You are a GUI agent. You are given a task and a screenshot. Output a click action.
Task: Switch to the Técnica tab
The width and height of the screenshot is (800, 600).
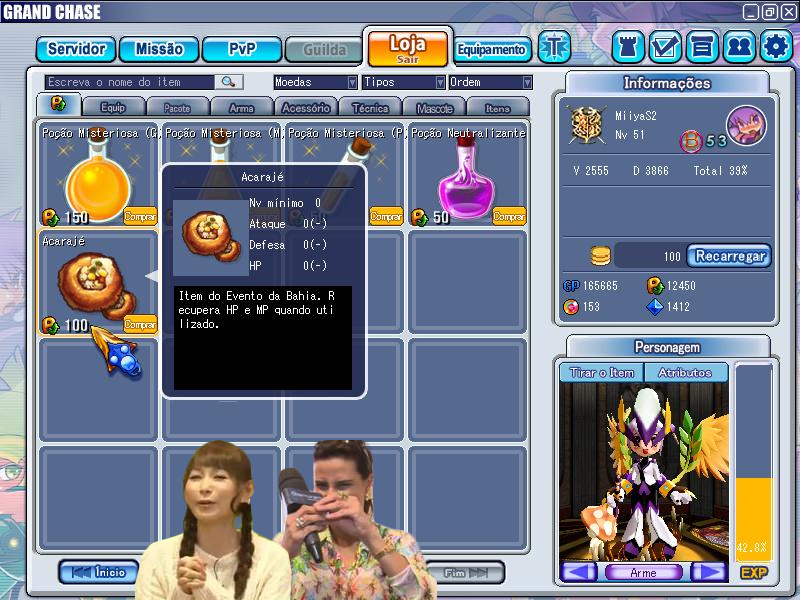click(370, 107)
